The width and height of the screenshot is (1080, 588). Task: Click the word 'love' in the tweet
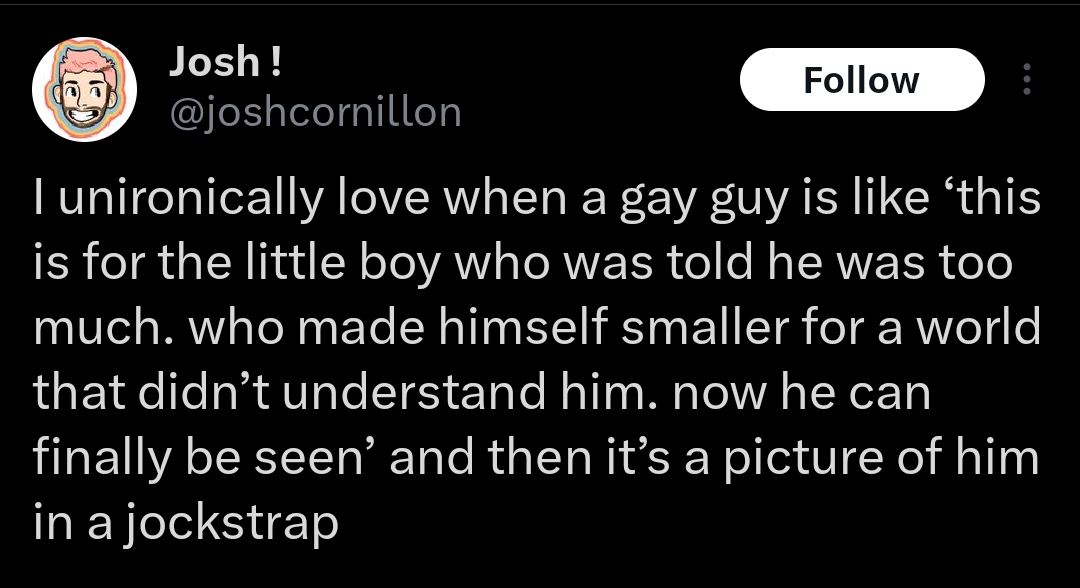pyautogui.click(x=363, y=198)
